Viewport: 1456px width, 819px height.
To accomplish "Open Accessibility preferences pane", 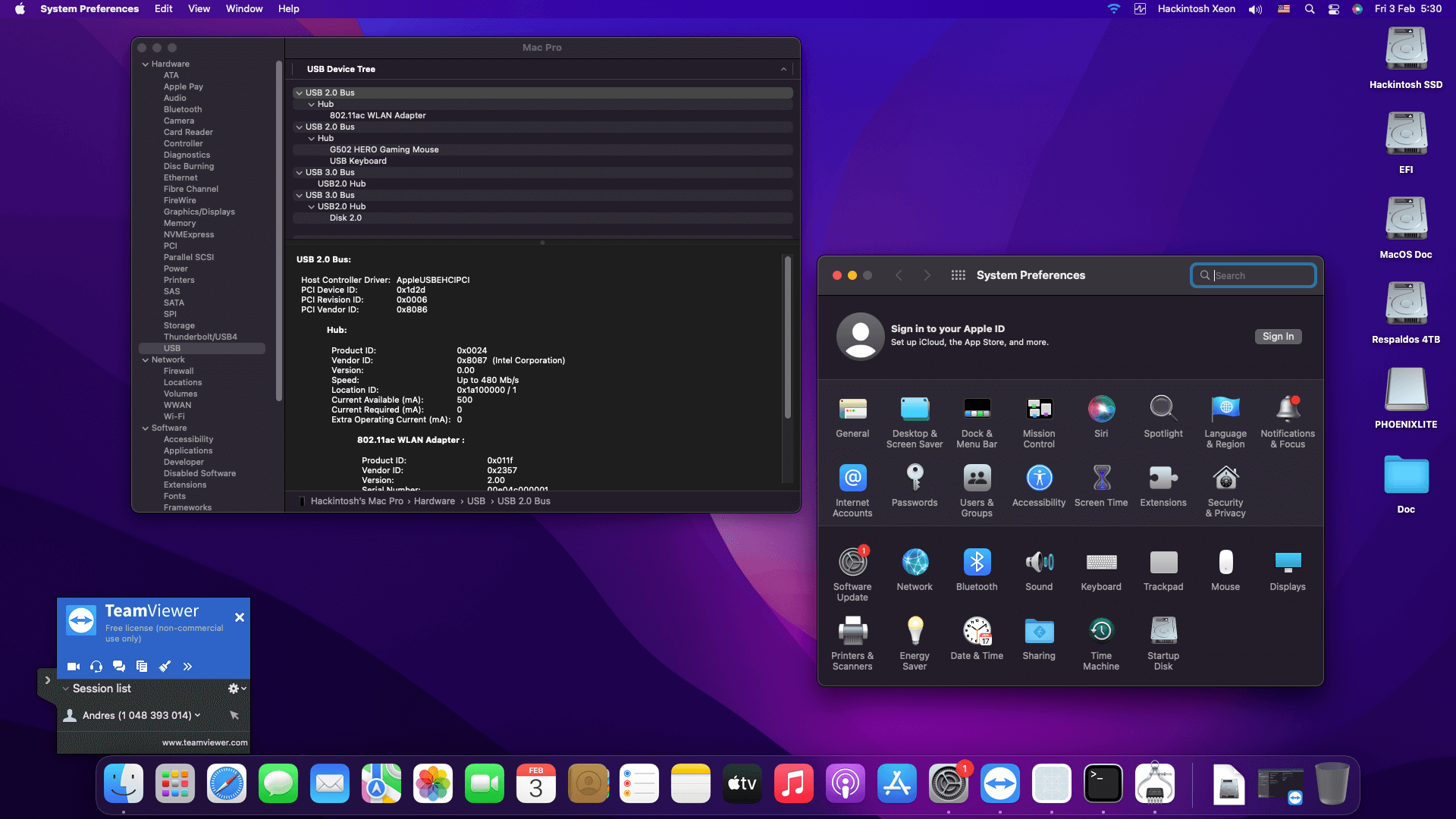I will [1039, 486].
